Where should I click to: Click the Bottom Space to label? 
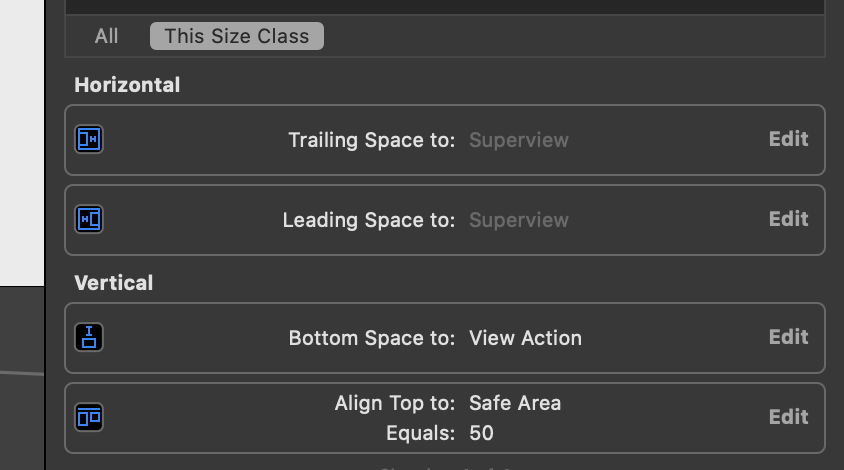click(372, 338)
